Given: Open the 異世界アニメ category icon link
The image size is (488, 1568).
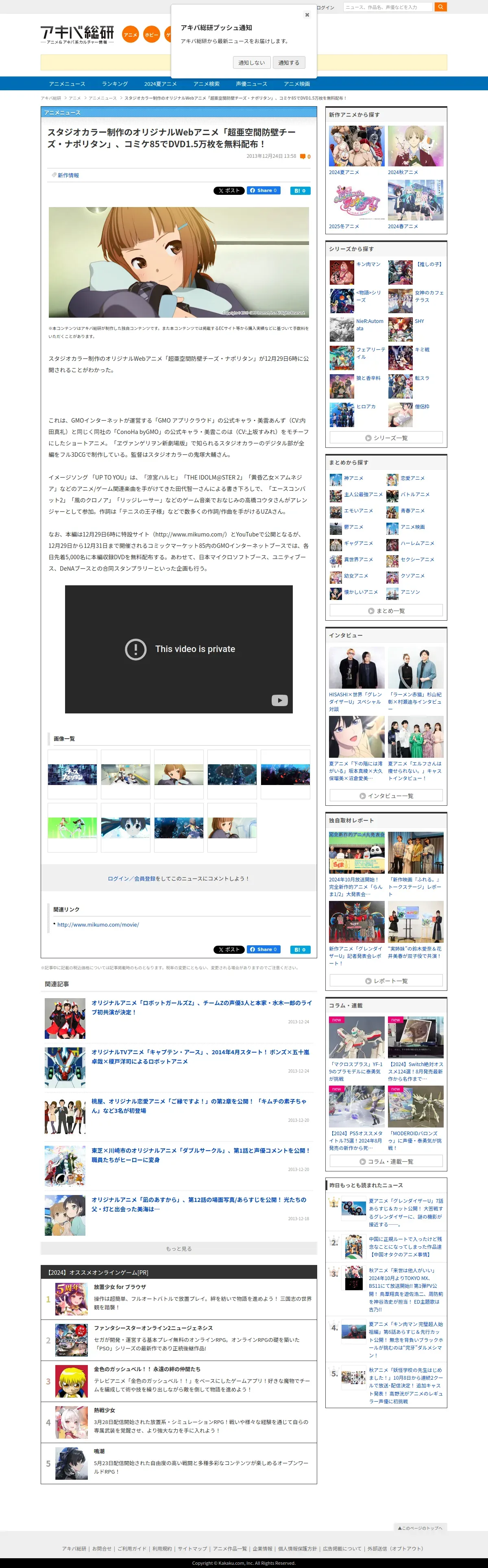Looking at the screenshot, I should tap(336, 560).
